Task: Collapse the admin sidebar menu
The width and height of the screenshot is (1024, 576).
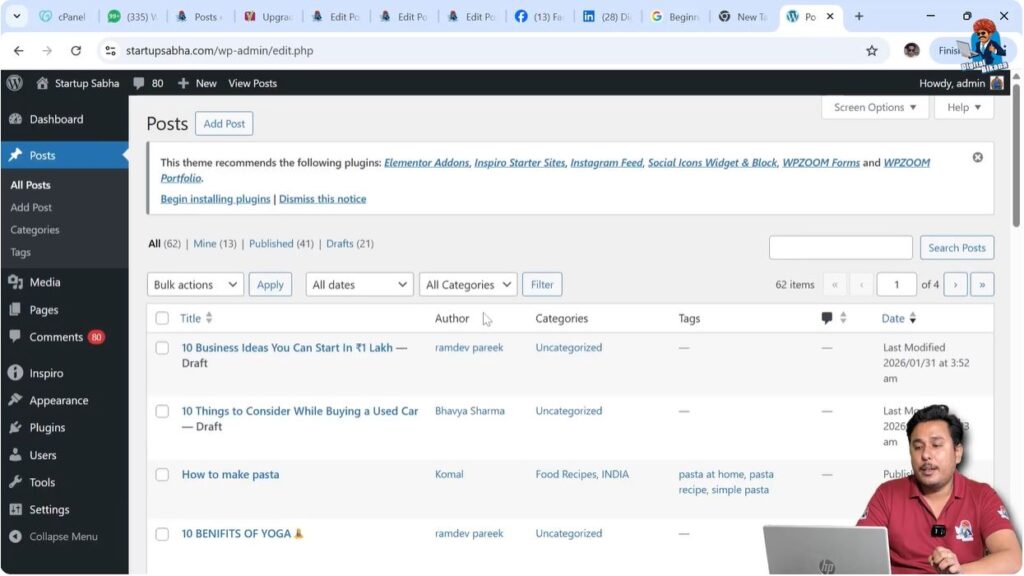Action: (56, 536)
